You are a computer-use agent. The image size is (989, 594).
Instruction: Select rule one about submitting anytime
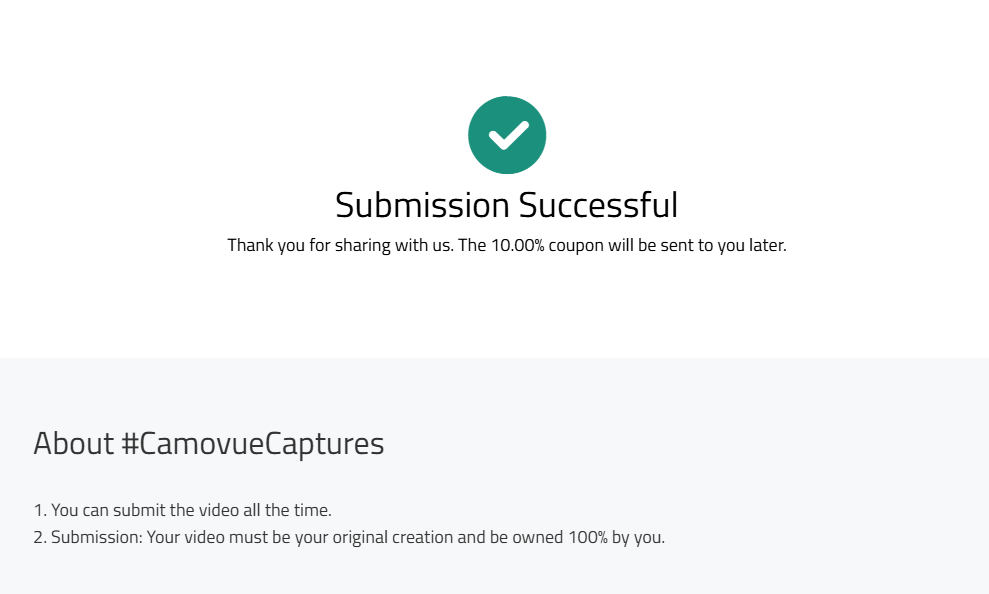pos(182,510)
